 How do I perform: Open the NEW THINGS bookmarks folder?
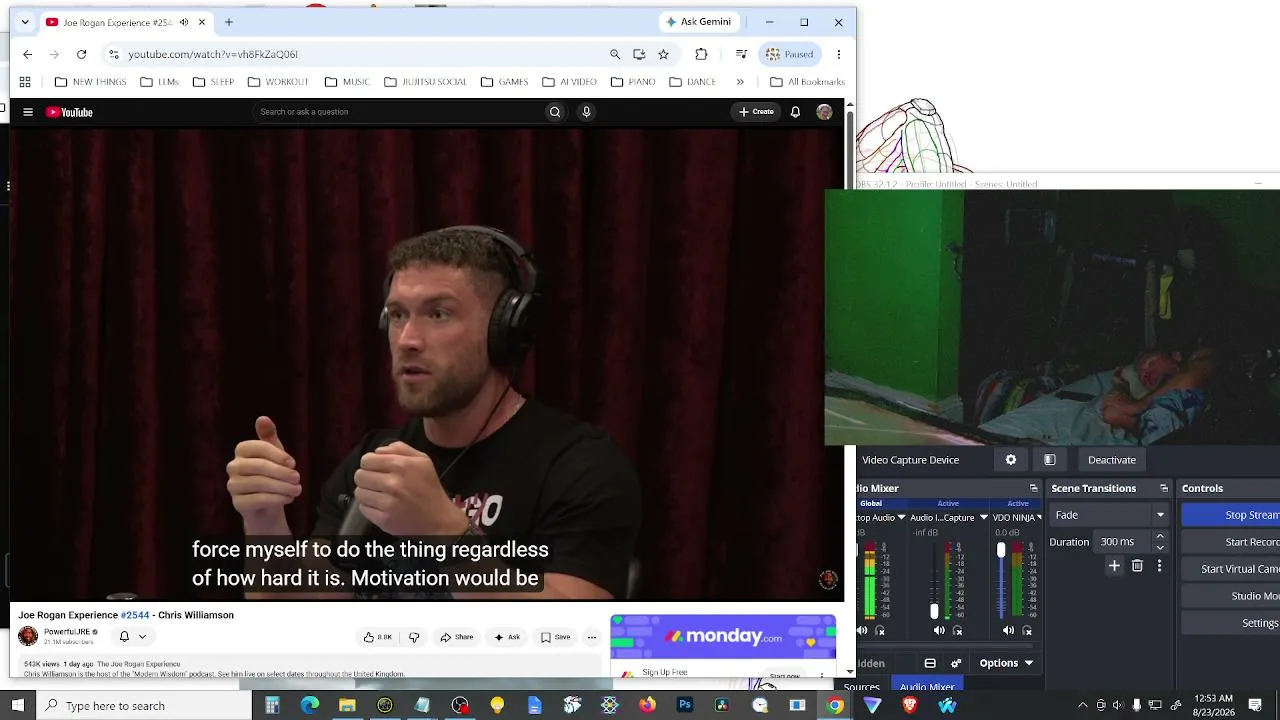(x=90, y=82)
